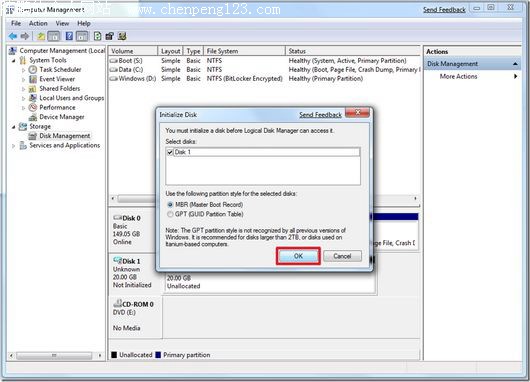Select the Storage node icon
This screenshot has width=530, height=382.
(23, 126)
